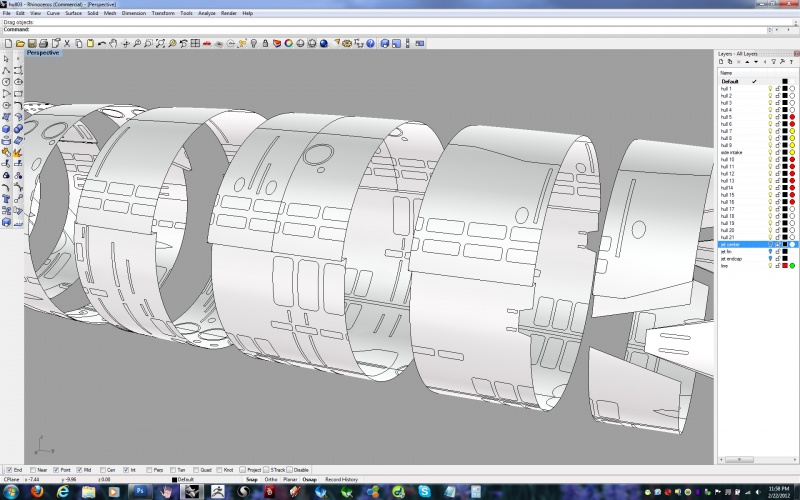This screenshot has width=800, height=500.
Task: Create a new file with New icon
Action: (x=9, y=43)
